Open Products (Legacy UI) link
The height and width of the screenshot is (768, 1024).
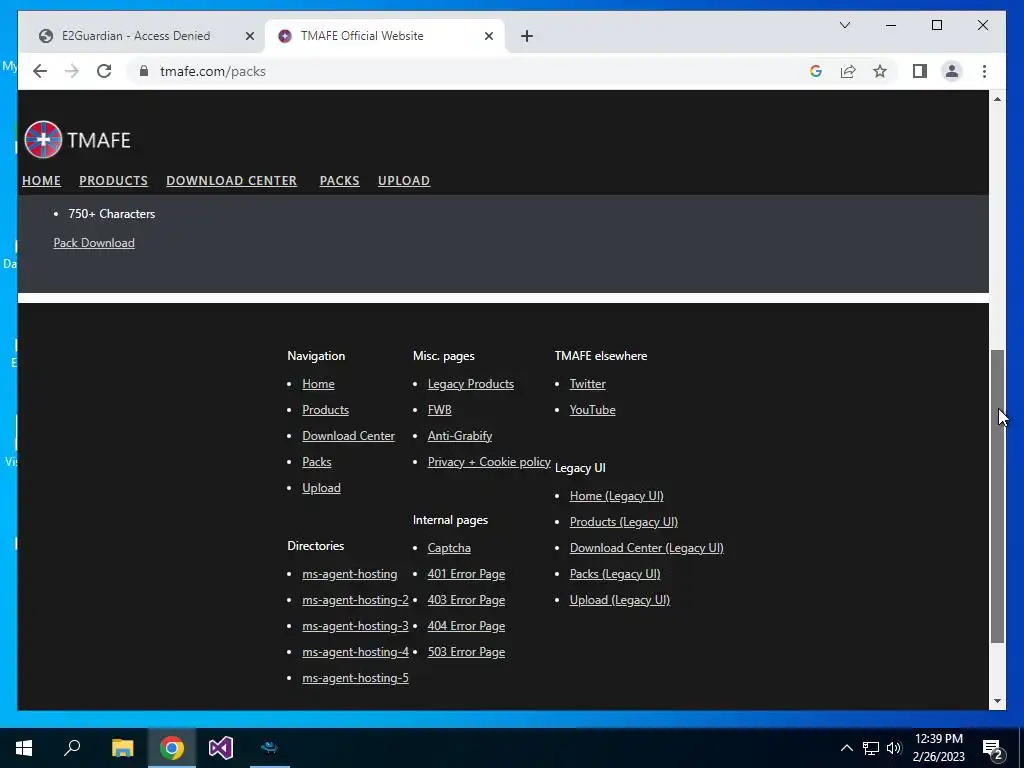[624, 522]
